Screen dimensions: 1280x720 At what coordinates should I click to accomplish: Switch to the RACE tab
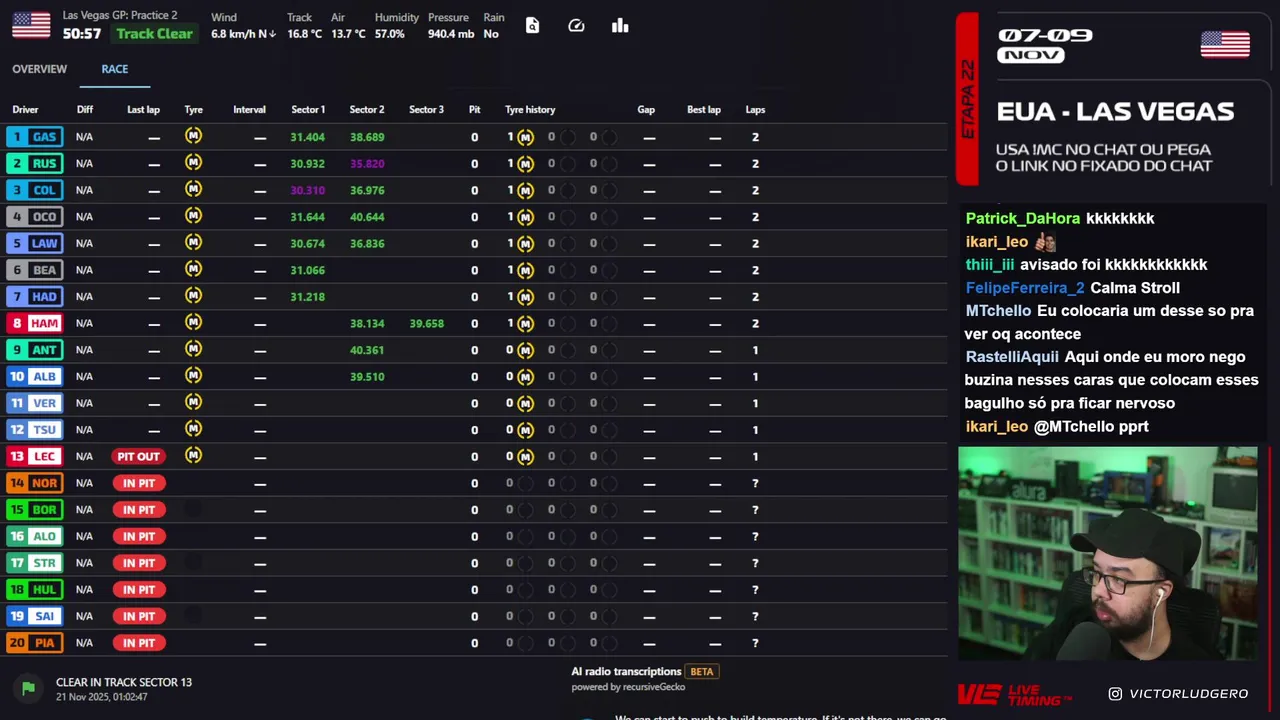(115, 69)
